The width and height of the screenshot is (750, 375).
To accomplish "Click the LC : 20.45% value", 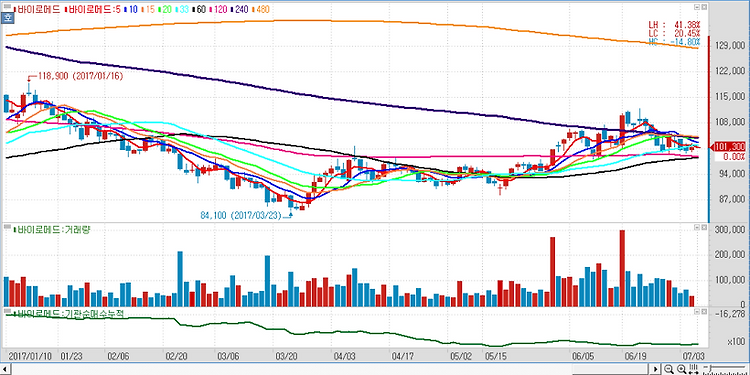I will 674,33.
